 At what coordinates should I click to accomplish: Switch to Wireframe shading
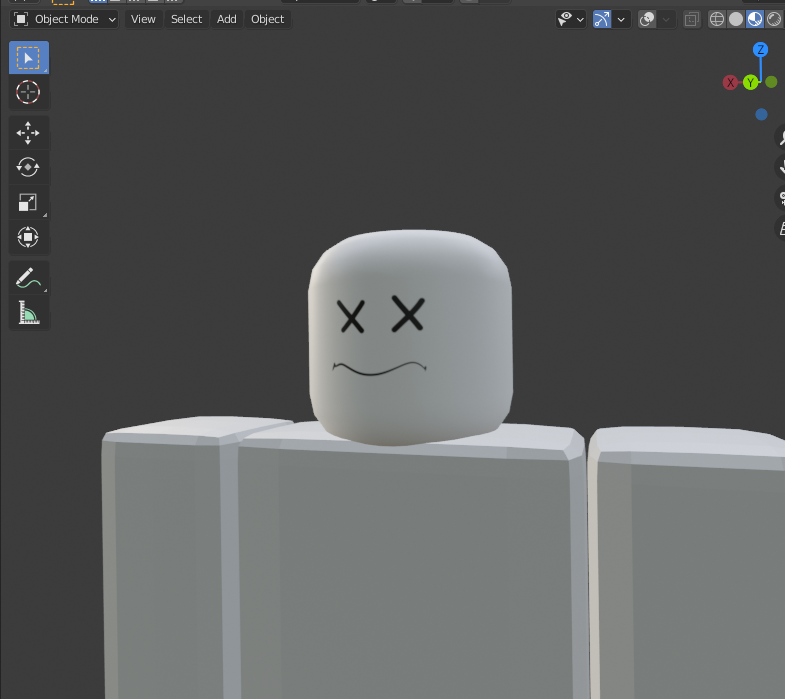coord(717,20)
